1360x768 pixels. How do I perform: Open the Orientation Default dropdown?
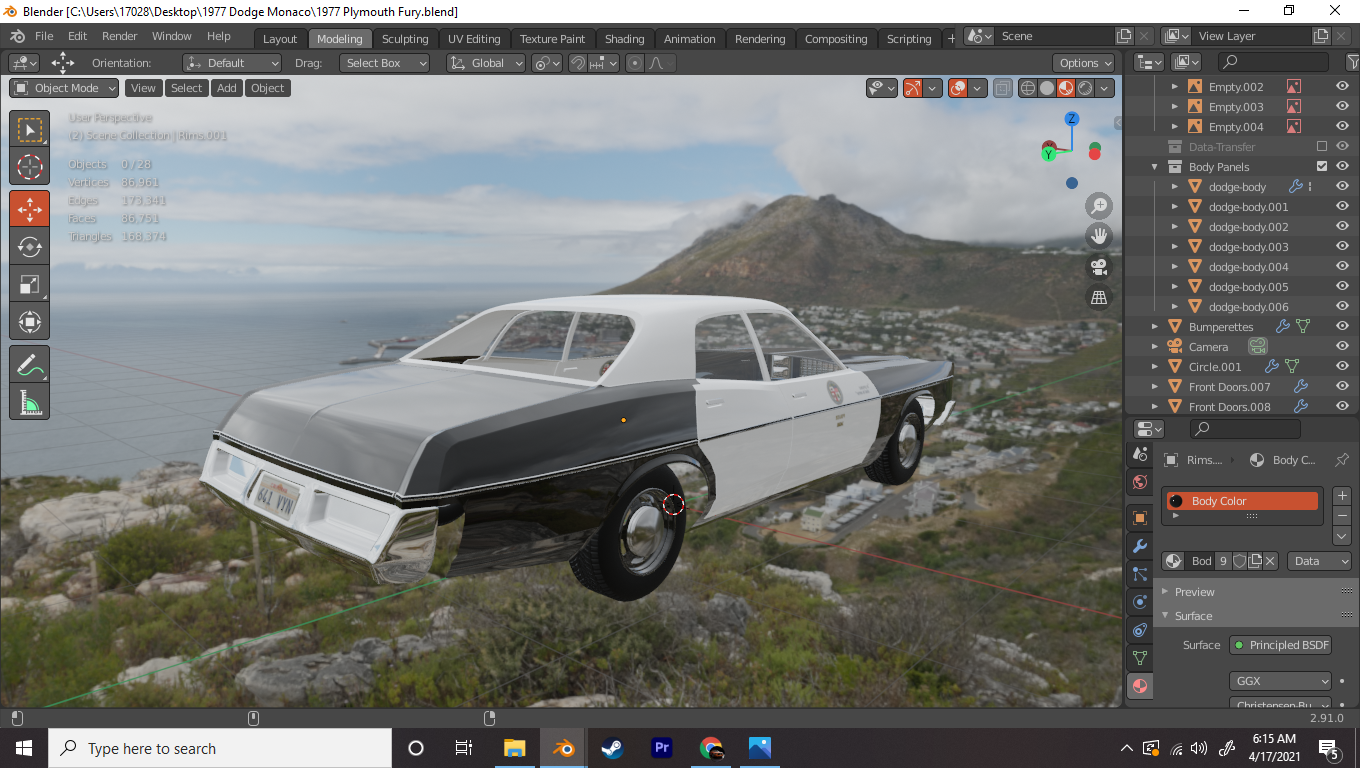tap(232, 63)
